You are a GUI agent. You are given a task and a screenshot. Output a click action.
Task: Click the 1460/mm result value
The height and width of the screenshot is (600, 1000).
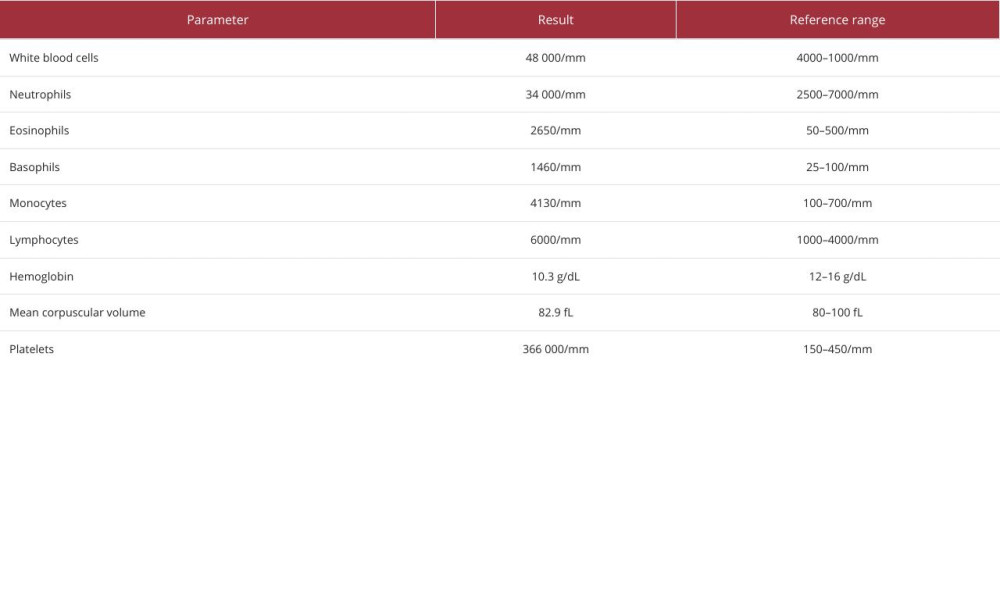pos(555,167)
